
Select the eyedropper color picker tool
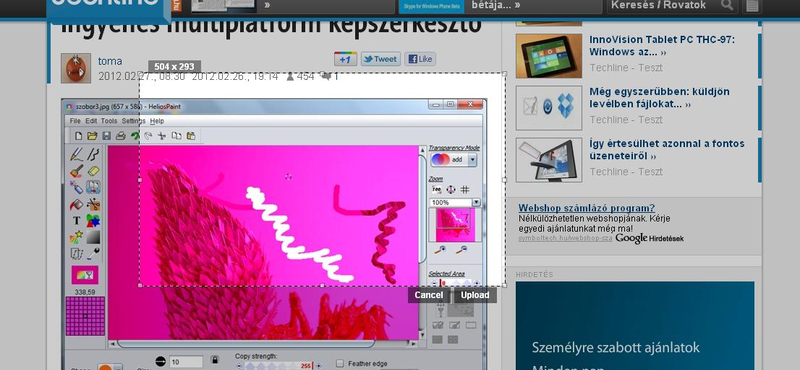93,254
